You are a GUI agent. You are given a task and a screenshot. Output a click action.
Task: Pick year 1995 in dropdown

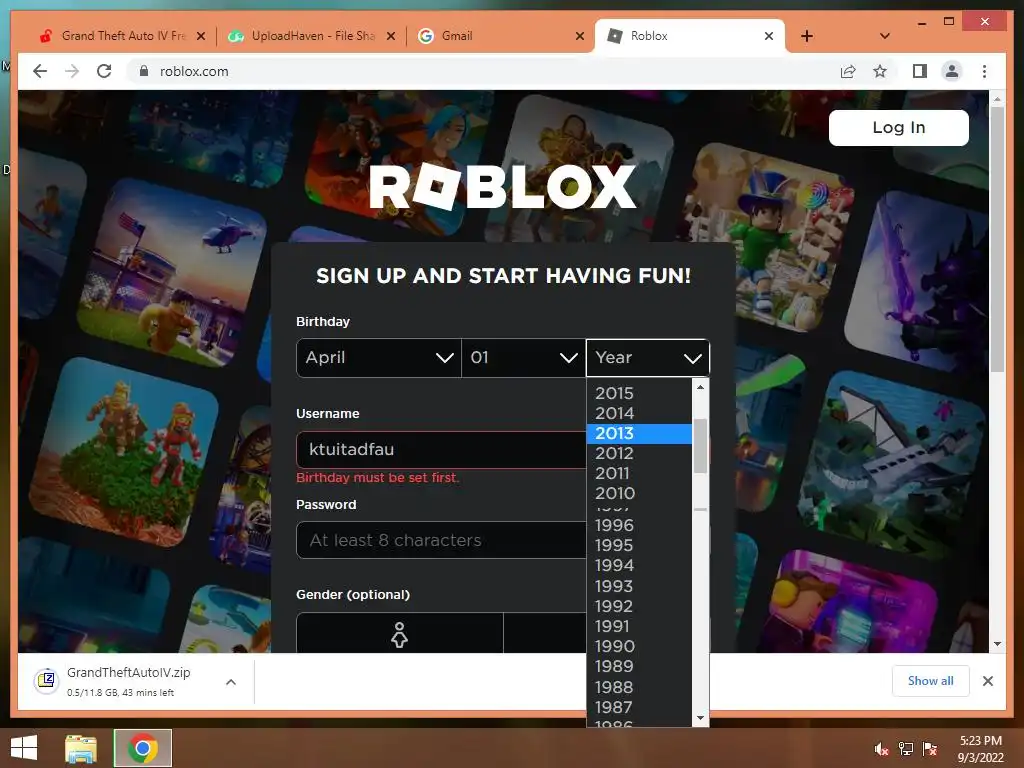pos(639,545)
